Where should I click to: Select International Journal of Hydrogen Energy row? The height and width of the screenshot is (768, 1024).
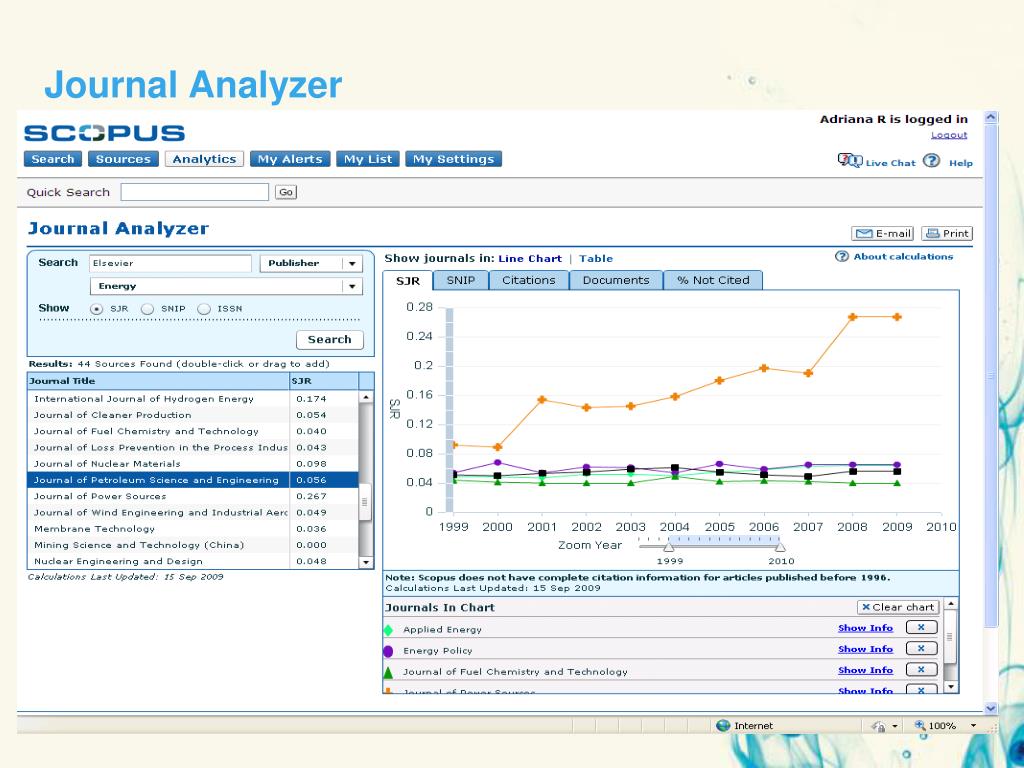193,399
